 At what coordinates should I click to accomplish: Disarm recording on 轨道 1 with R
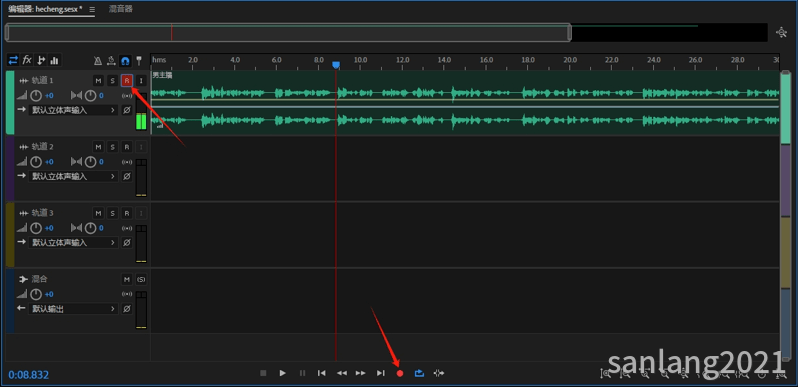click(127, 80)
